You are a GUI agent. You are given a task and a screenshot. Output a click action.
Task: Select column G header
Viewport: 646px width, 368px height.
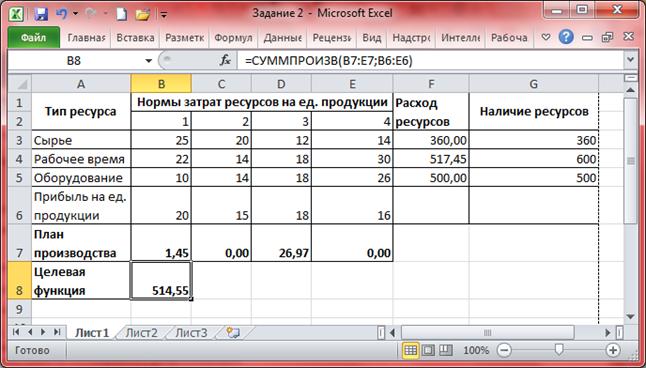tap(534, 84)
